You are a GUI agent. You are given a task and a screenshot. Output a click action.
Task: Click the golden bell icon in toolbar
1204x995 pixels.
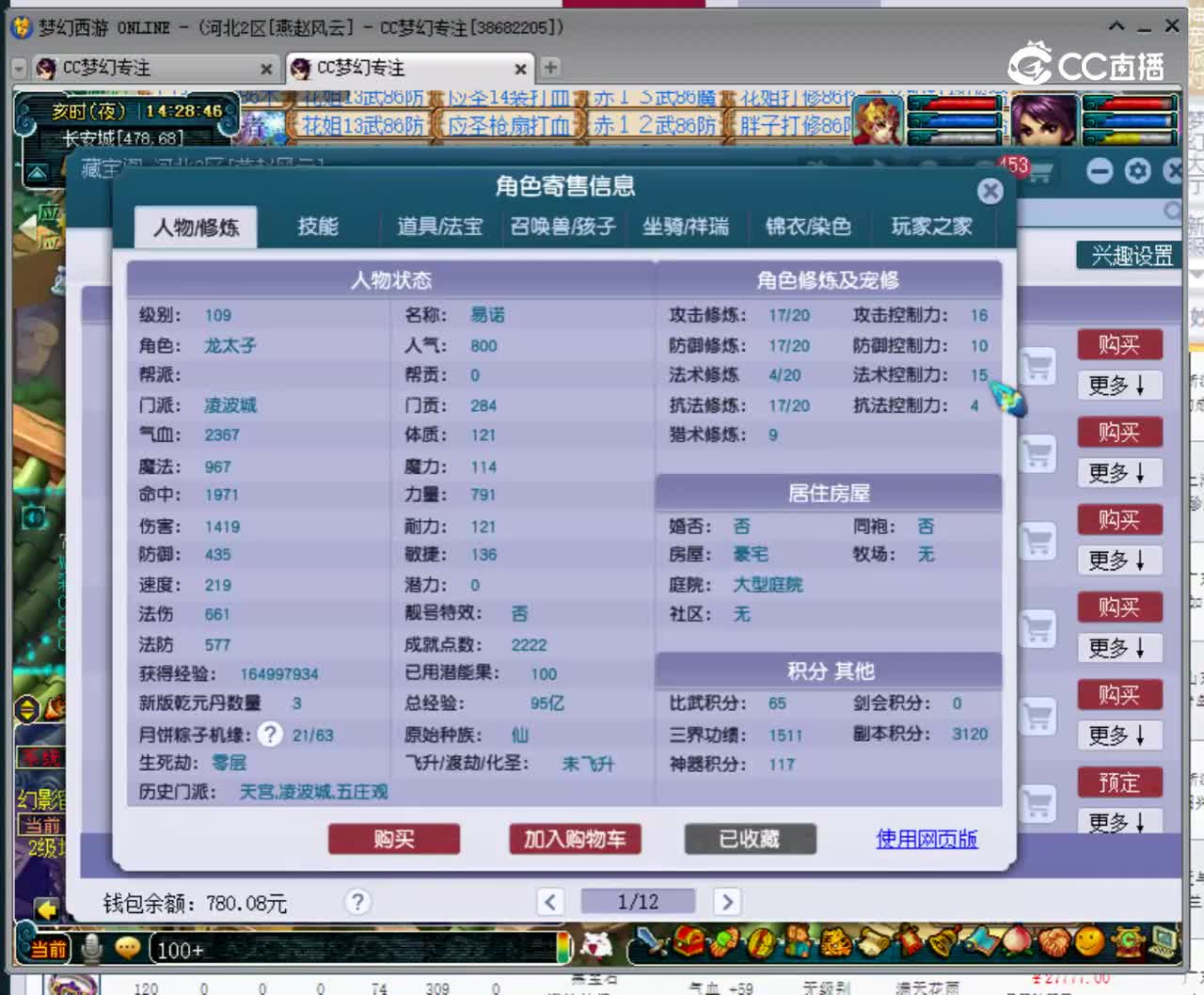945,941
